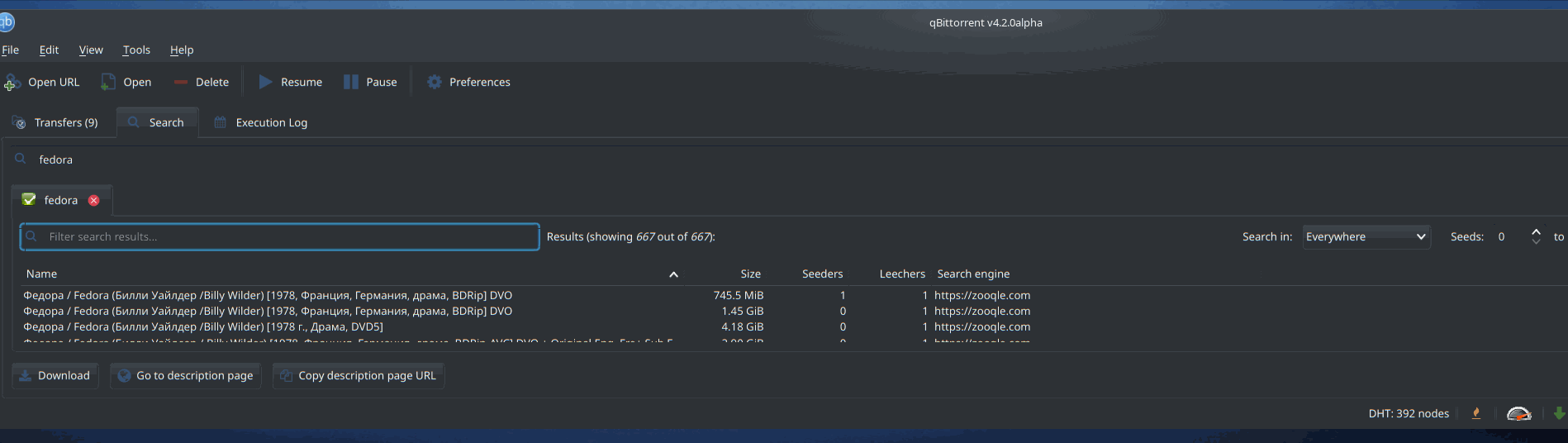The image size is (1568, 443).
Task: Close the fedora search results tab
Action: [94, 200]
